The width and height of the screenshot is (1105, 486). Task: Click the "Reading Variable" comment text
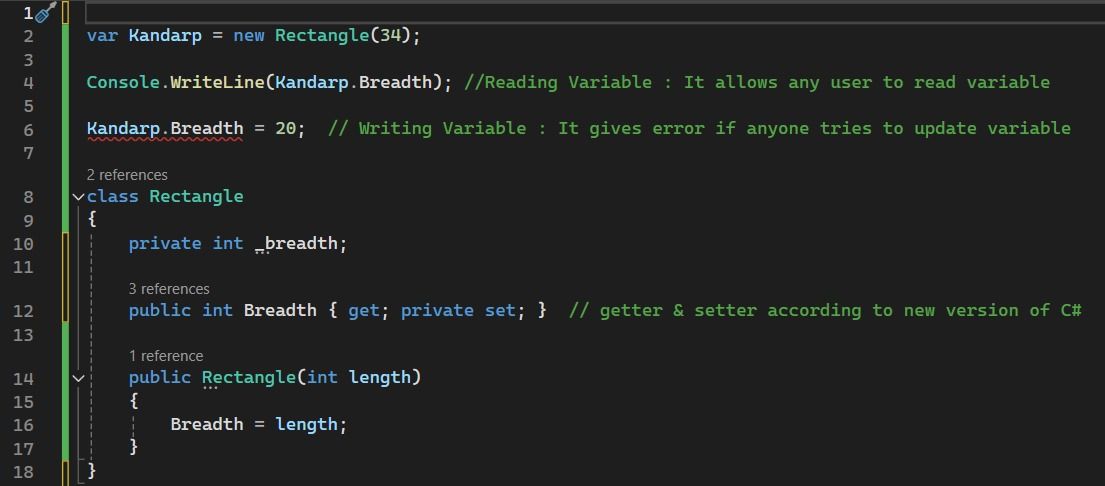pyautogui.click(x=568, y=82)
